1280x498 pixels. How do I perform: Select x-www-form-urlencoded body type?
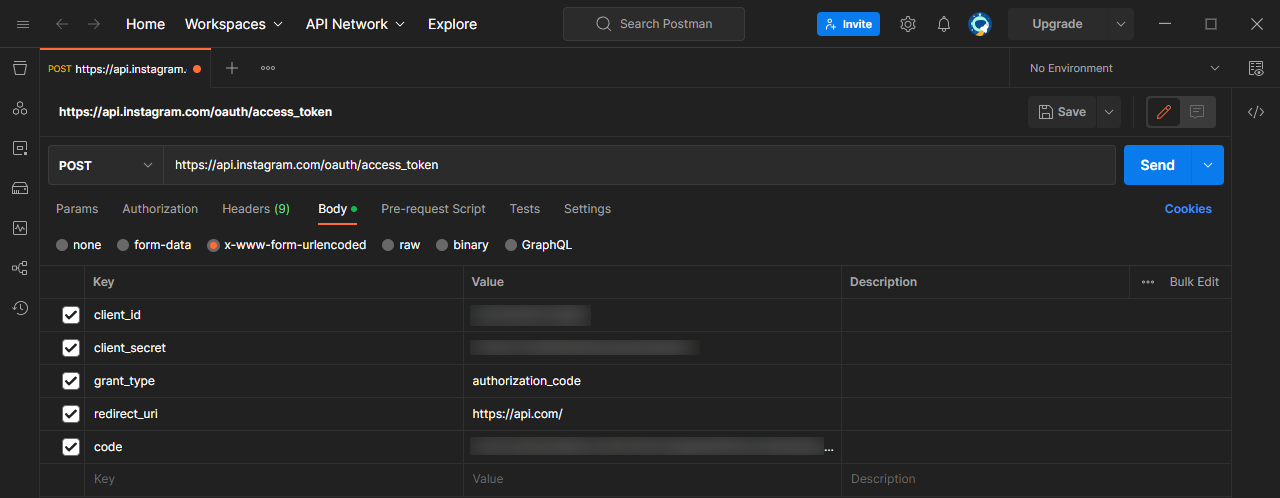(x=213, y=245)
